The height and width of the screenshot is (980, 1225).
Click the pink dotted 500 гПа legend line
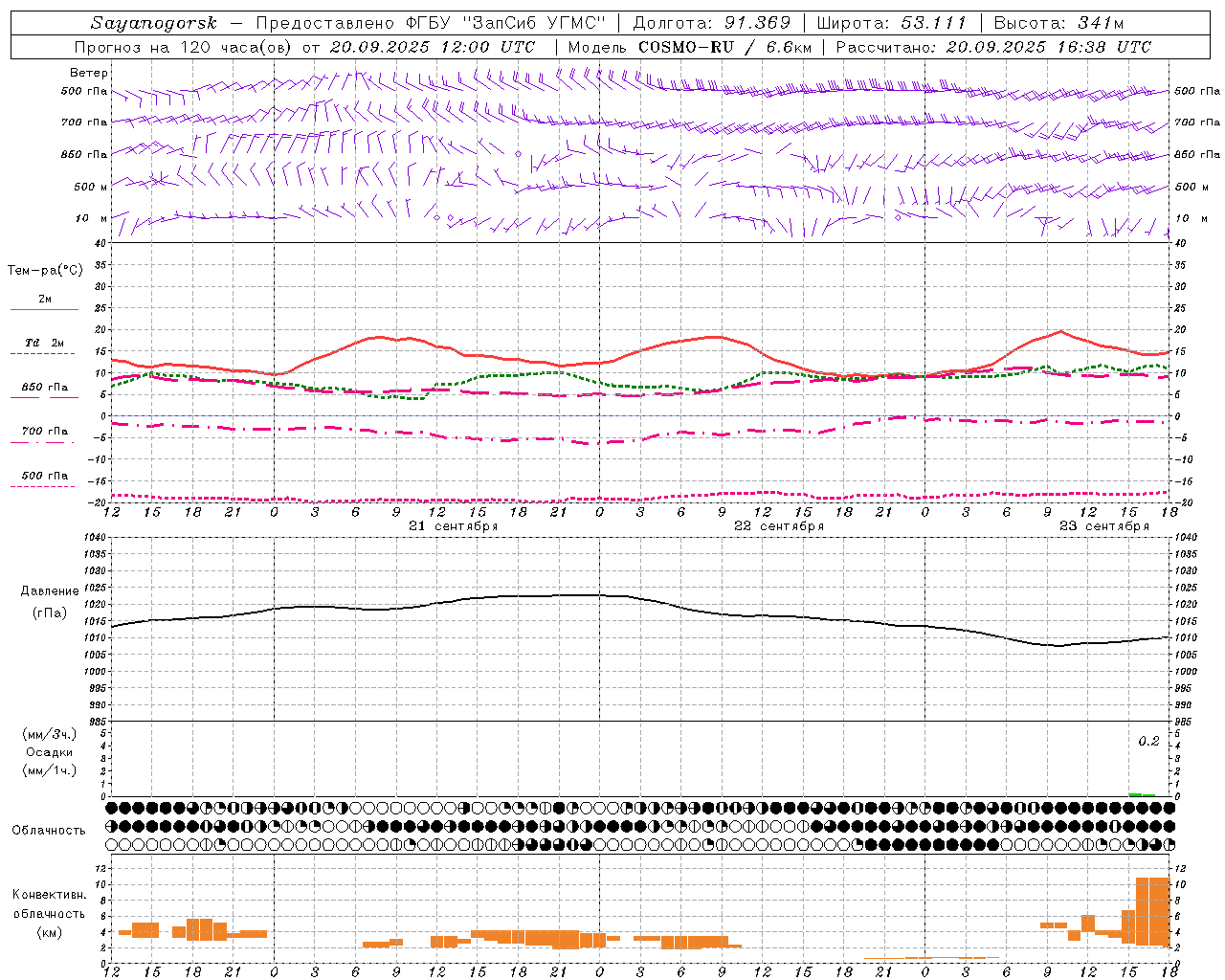(42, 486)
